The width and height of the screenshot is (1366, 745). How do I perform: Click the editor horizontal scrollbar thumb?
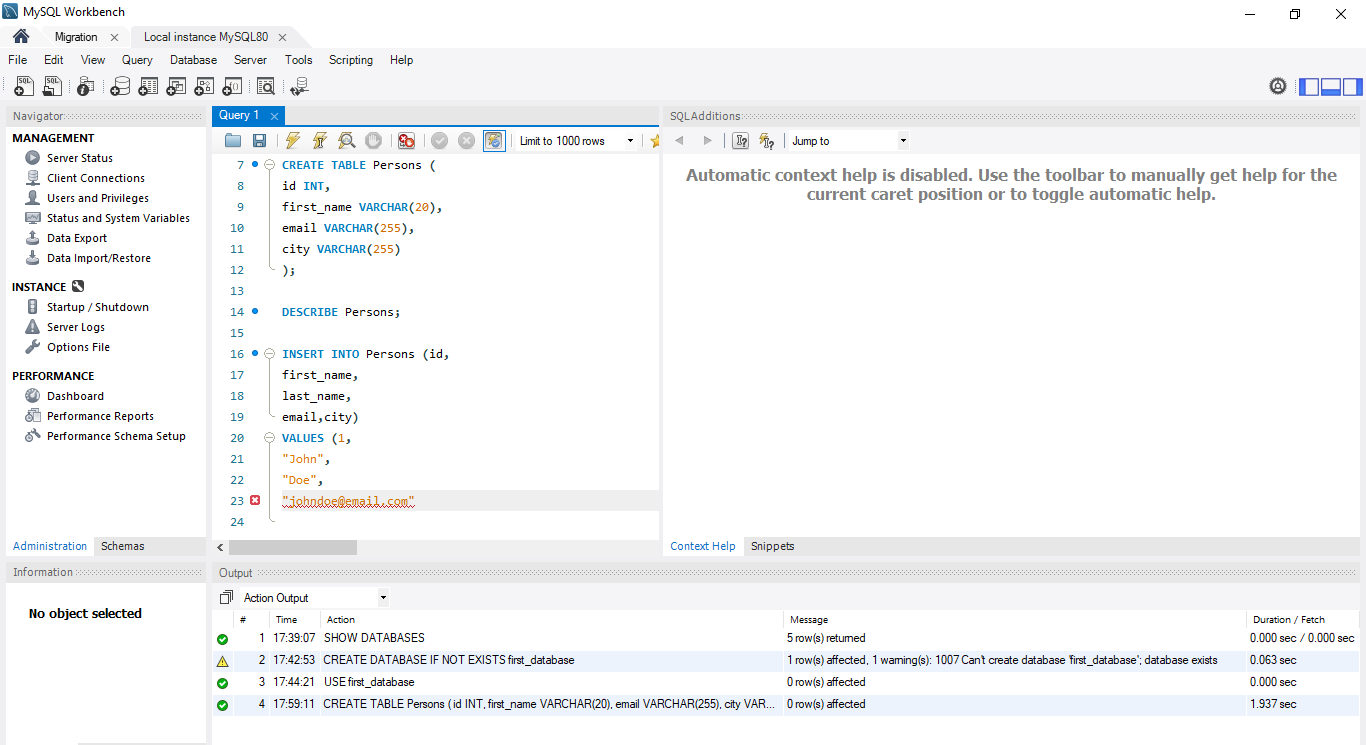292,547
